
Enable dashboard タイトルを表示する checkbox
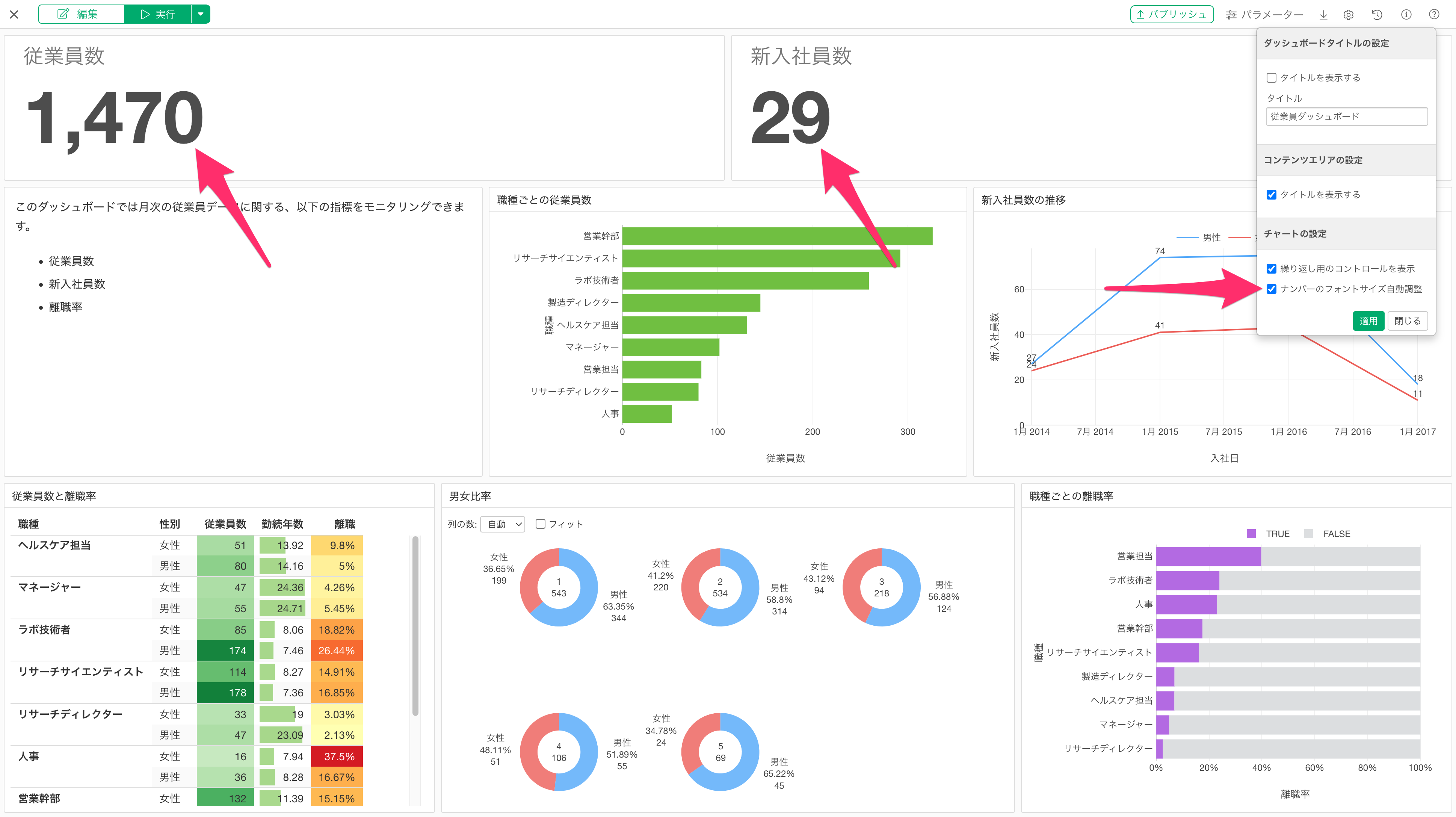[x=1271, y=78]
